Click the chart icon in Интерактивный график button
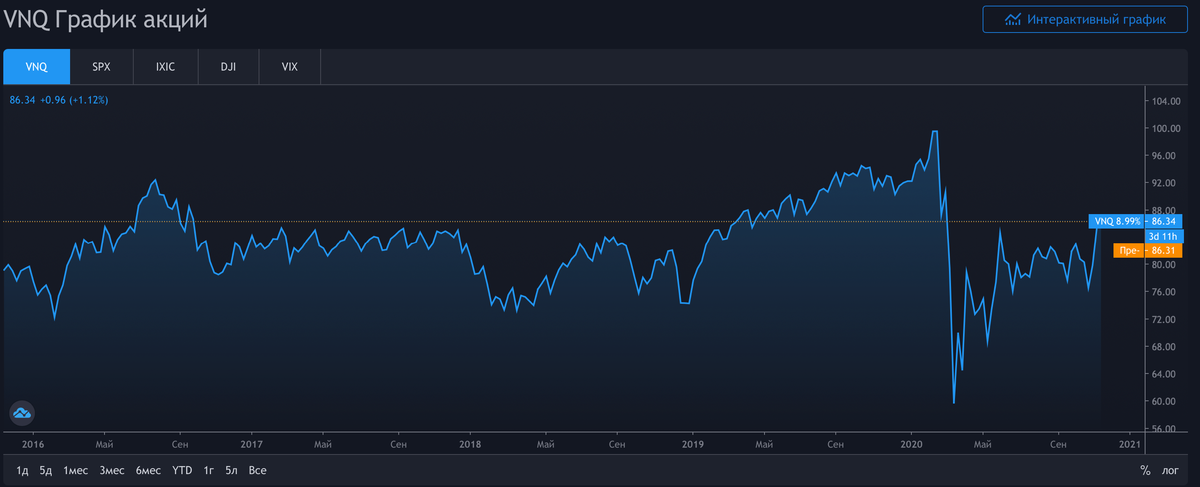 (1013, 19)
